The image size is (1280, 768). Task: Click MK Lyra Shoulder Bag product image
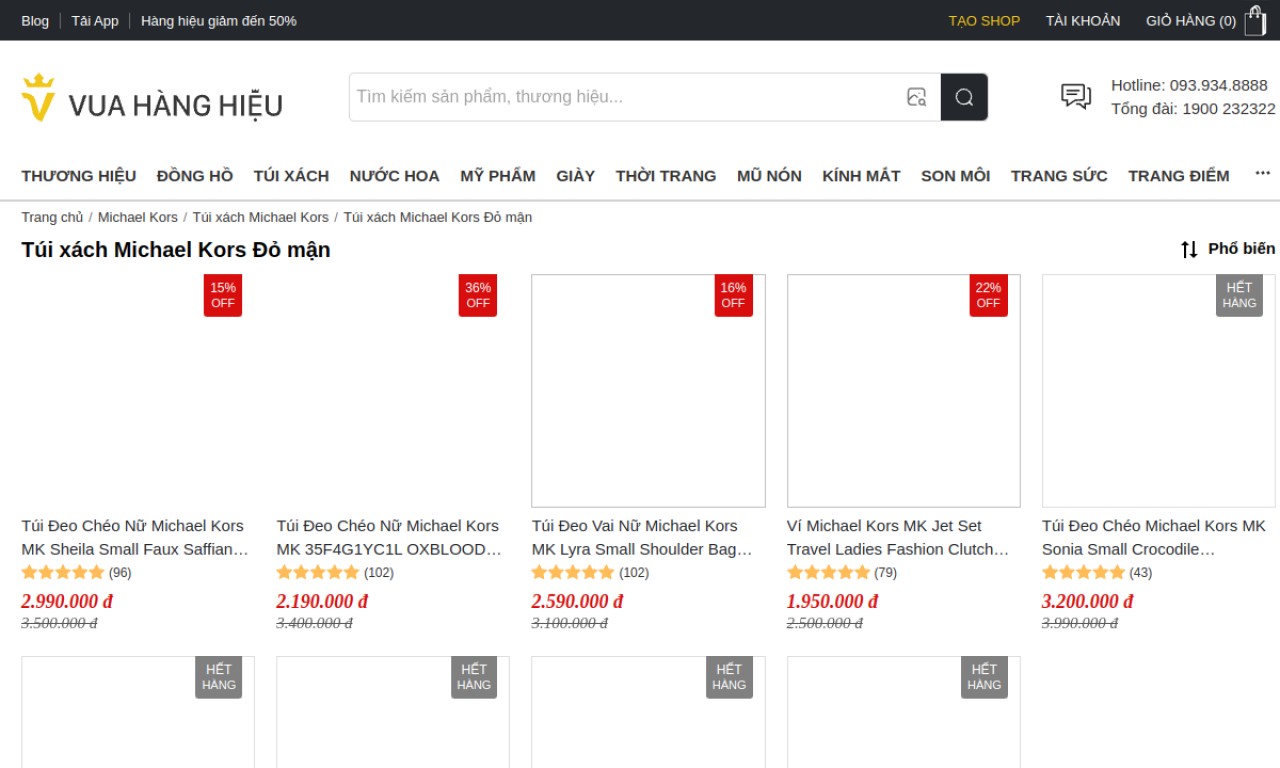click(648, 391)
